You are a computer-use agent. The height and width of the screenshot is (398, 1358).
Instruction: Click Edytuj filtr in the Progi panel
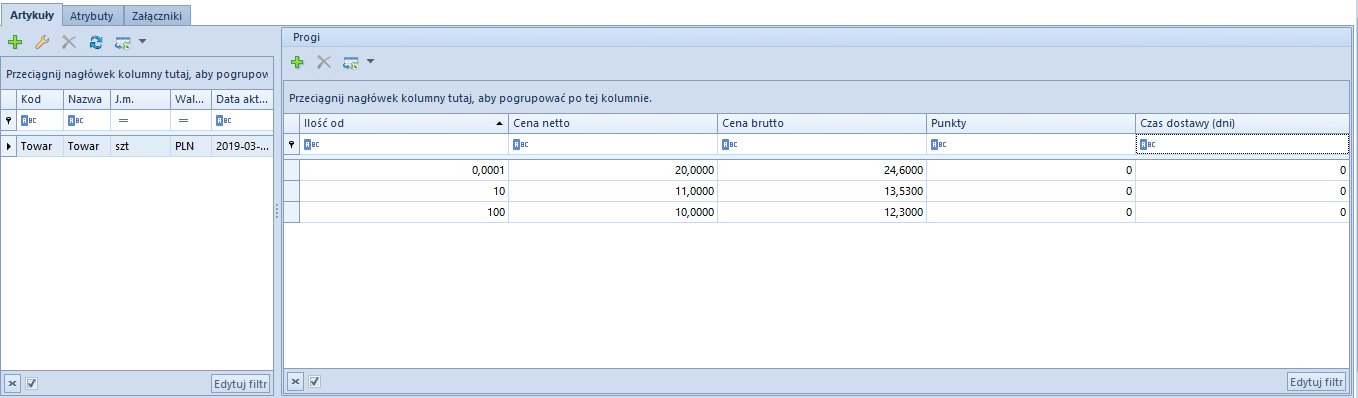[1316, 381]
